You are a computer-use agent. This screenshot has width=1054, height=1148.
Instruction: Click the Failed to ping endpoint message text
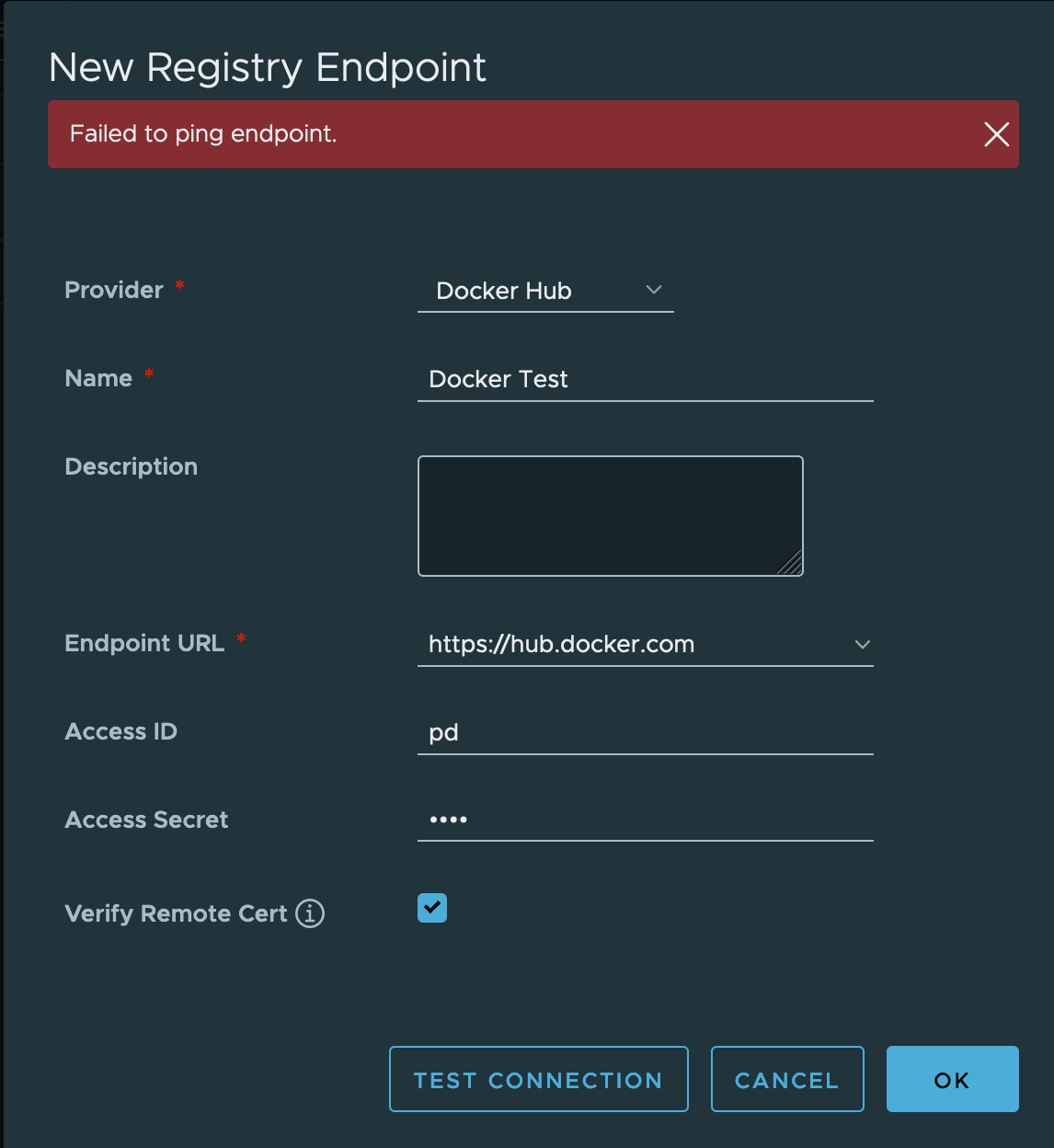(x=203, y=134)
